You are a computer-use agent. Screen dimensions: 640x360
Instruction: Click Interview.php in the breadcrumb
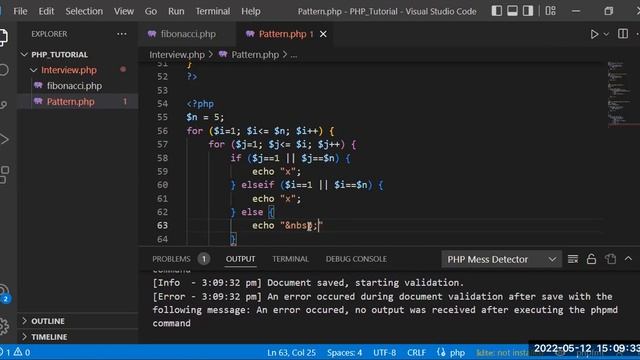[x=177, y=55]
